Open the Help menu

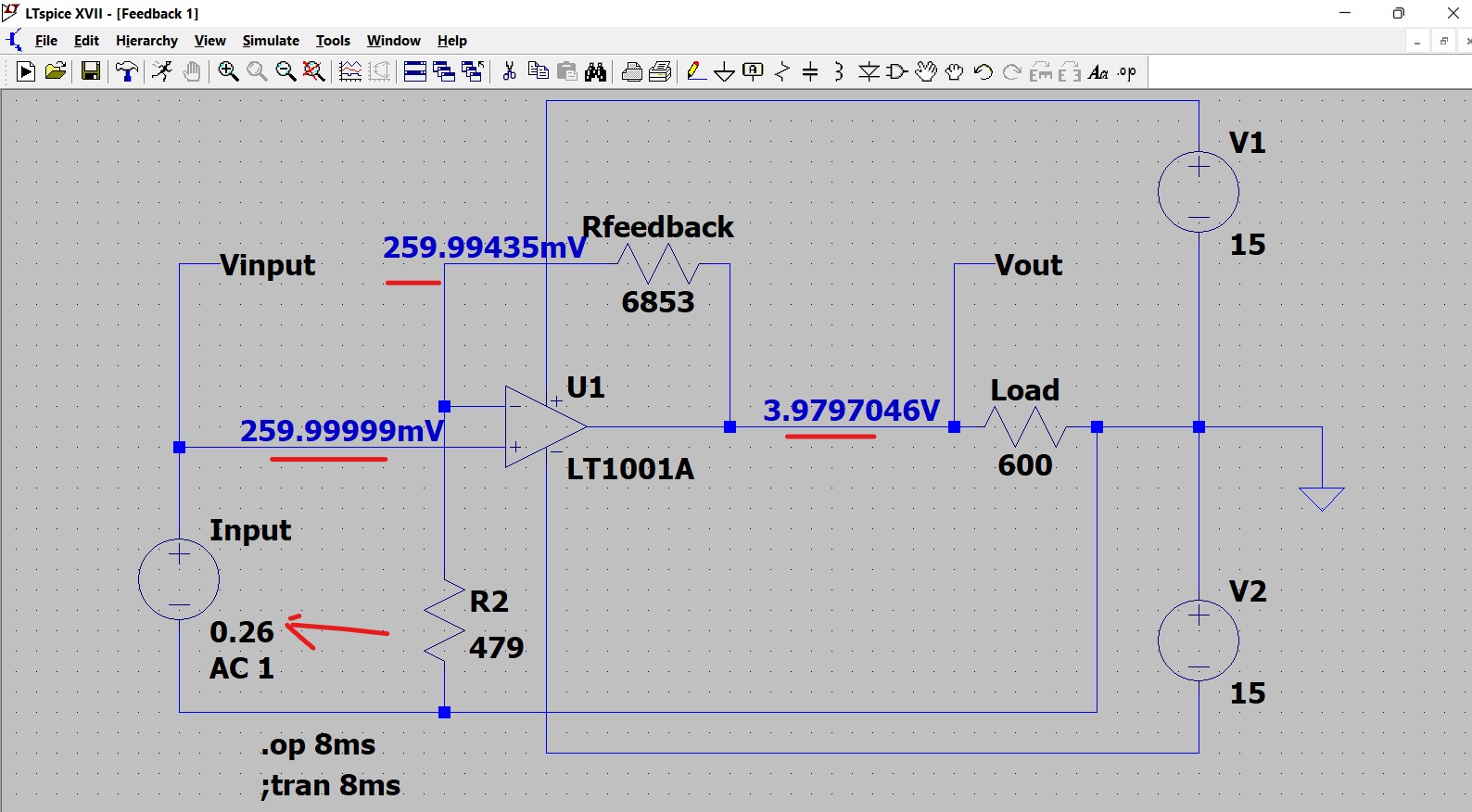[x=452, y=41]
